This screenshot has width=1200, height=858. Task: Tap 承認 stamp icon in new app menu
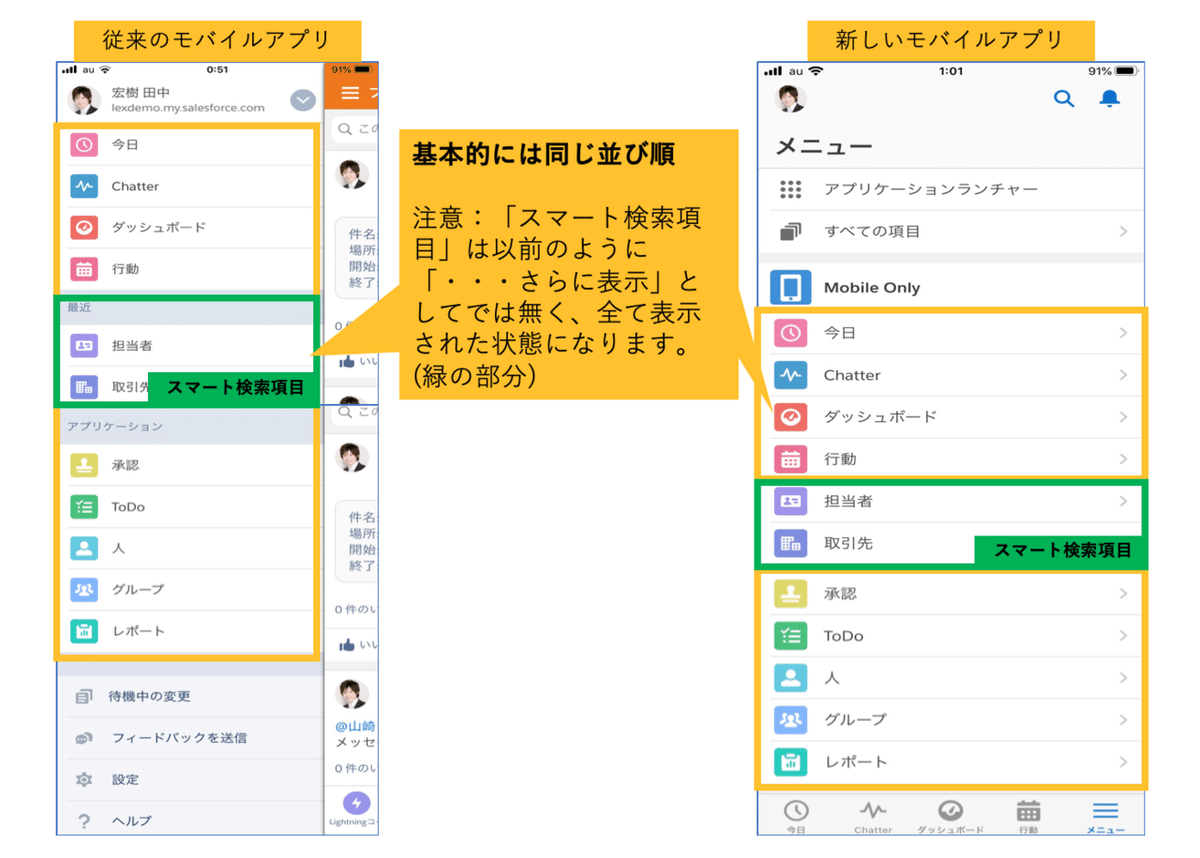(791, 594)
